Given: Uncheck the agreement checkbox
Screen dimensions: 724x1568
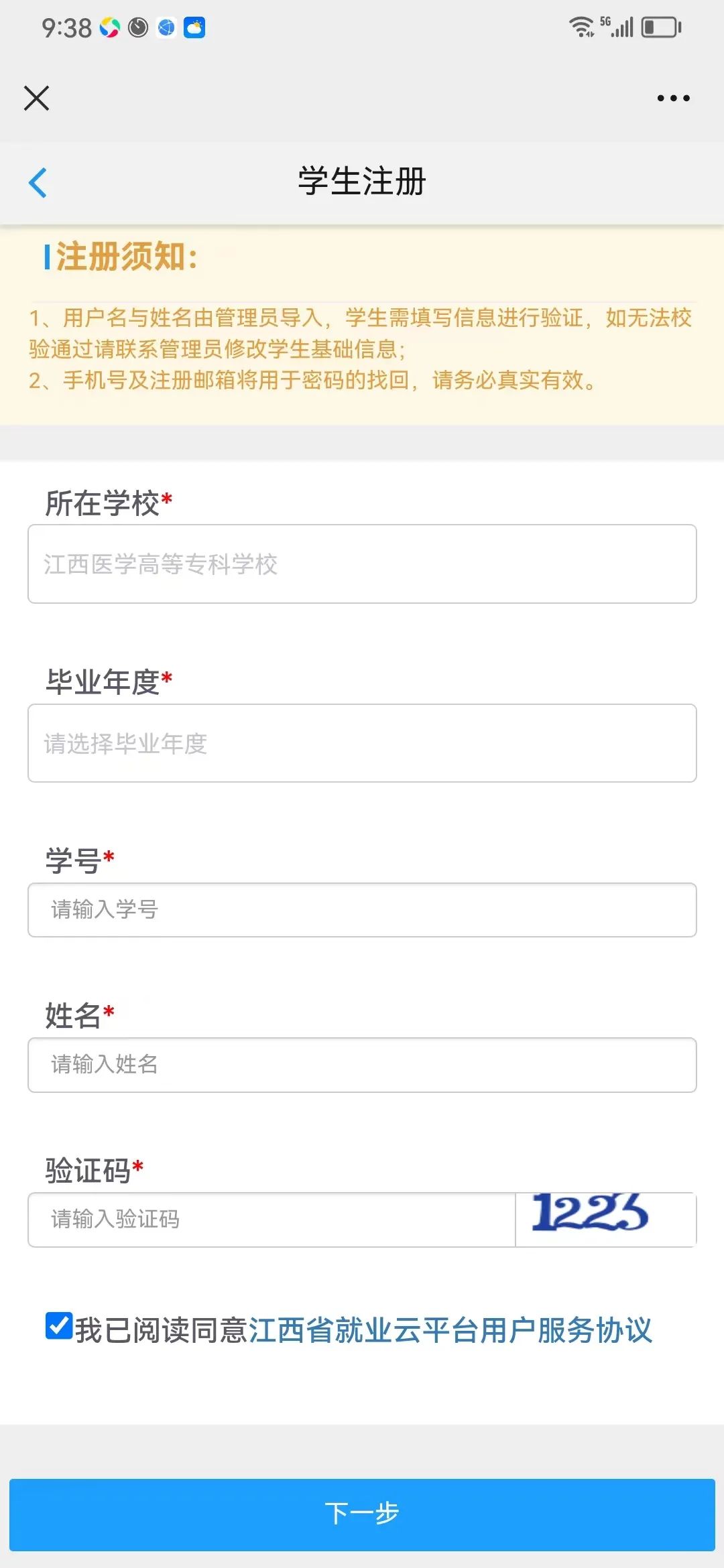Looking at the screenshot, I should [59, 1326].
